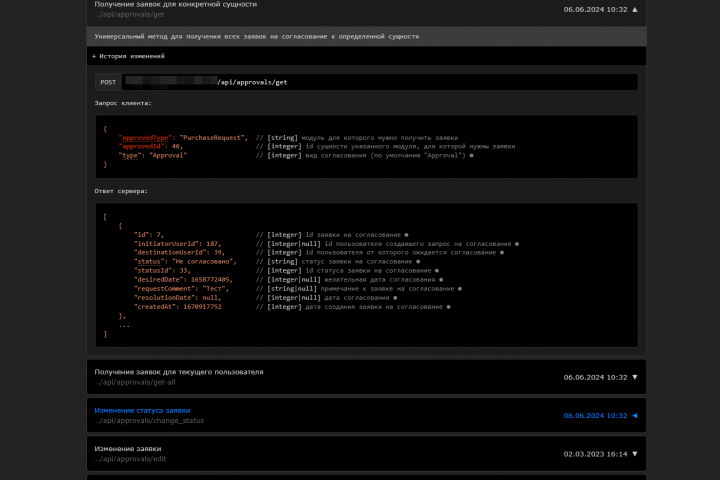Viewport: 720px width, 480px height.
Task: Click the dot after resolutionDate comment
Action: click(395, 298)
